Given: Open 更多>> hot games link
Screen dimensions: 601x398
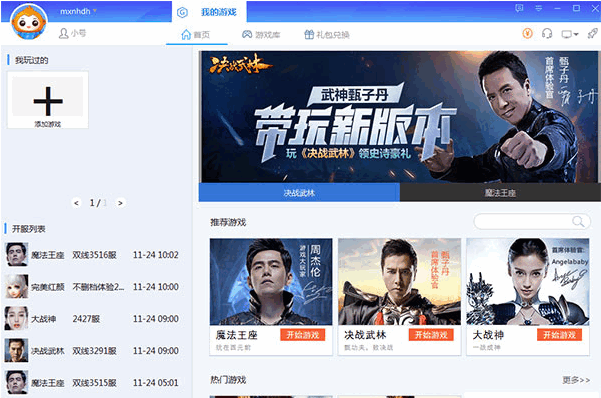Looking at the screenshot, I should point(576,380).
